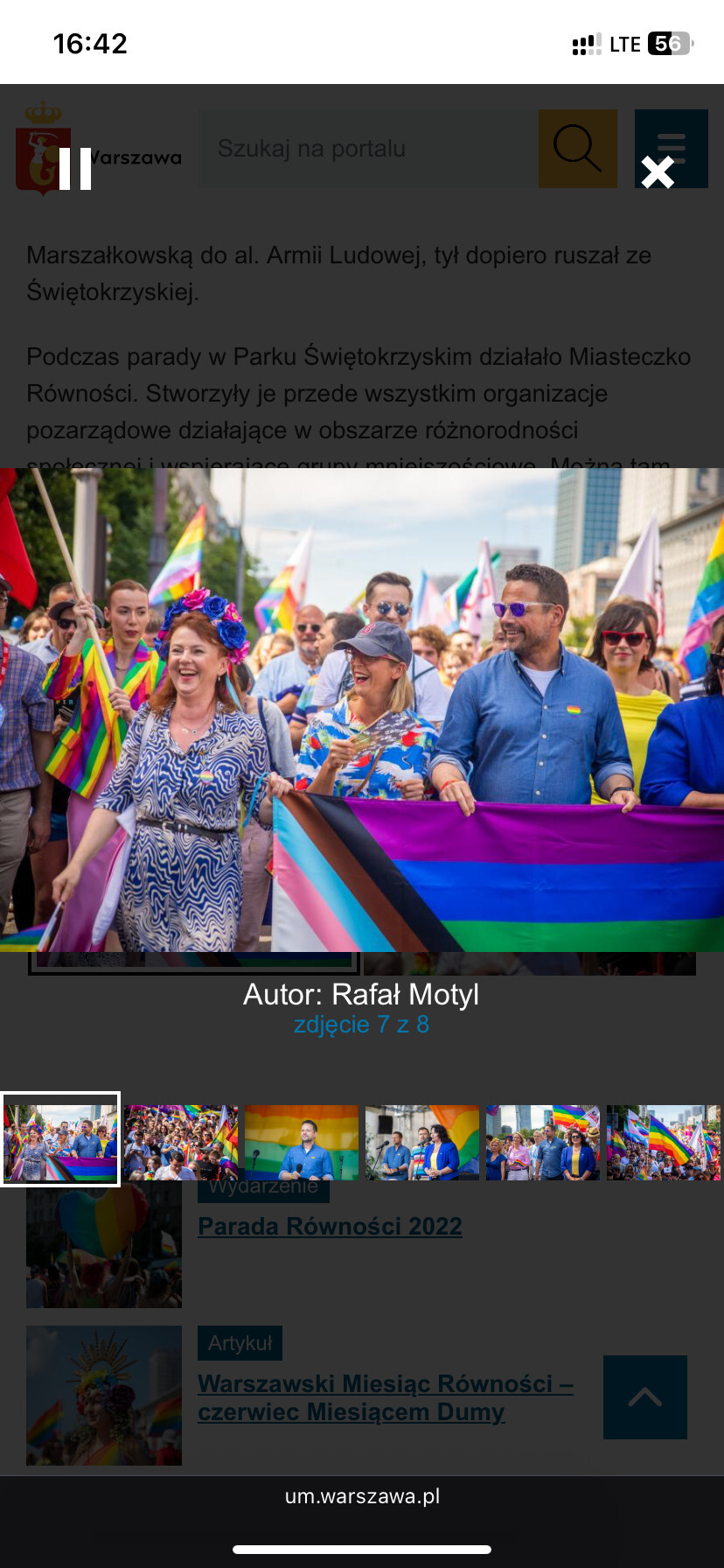Open thumbnail with speakers on stage
This screenshot has height=1568, width=724.
[x=422, y=1142]
